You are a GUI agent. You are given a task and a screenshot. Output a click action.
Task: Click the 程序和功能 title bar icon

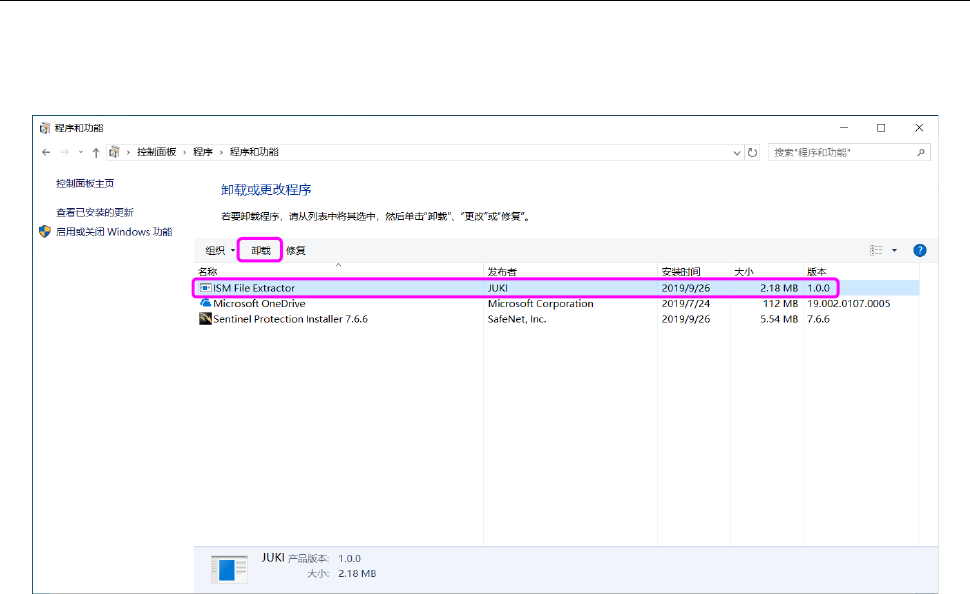pyautogui.click(x=45, y=128)
